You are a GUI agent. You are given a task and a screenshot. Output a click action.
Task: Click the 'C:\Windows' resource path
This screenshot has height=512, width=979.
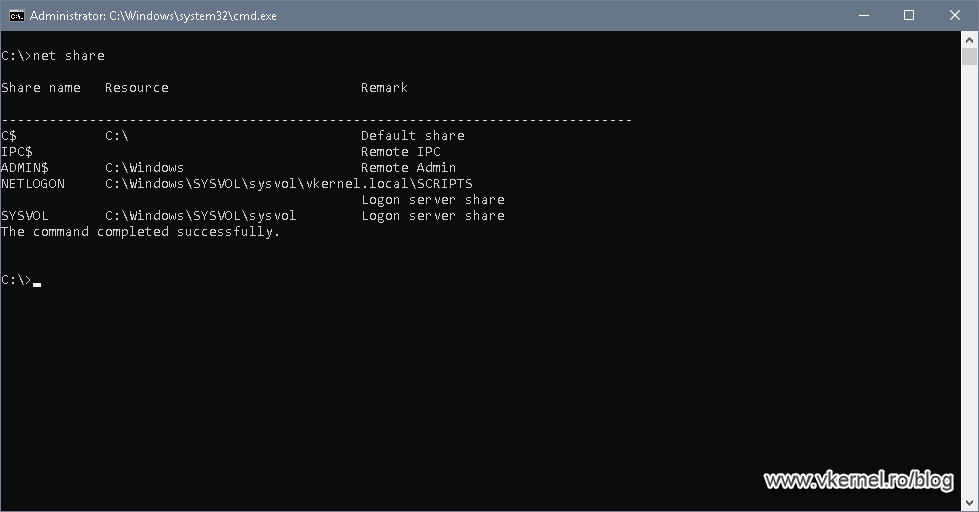(x=144, y=167)
